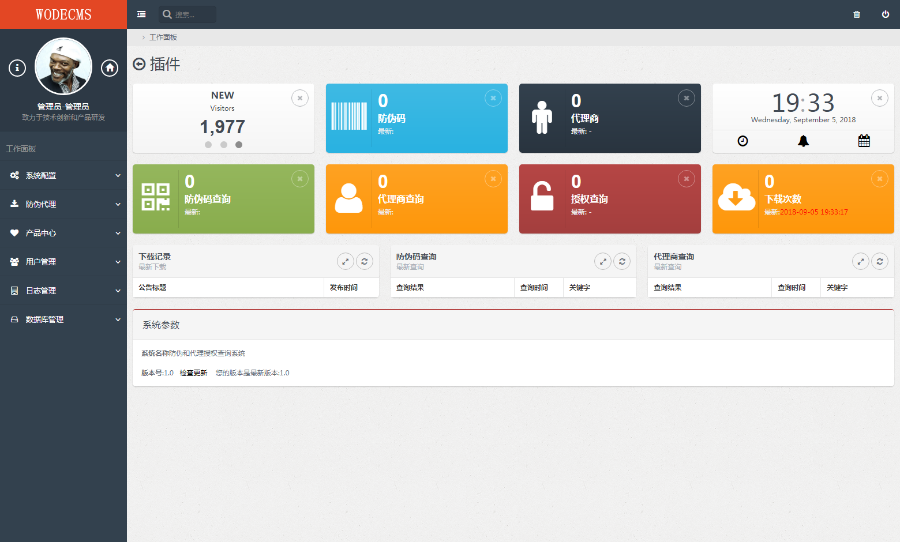This screenshot has height=542, width=900.
Task: Click the alarm bell icon under the clock
Action: point(803,141)
